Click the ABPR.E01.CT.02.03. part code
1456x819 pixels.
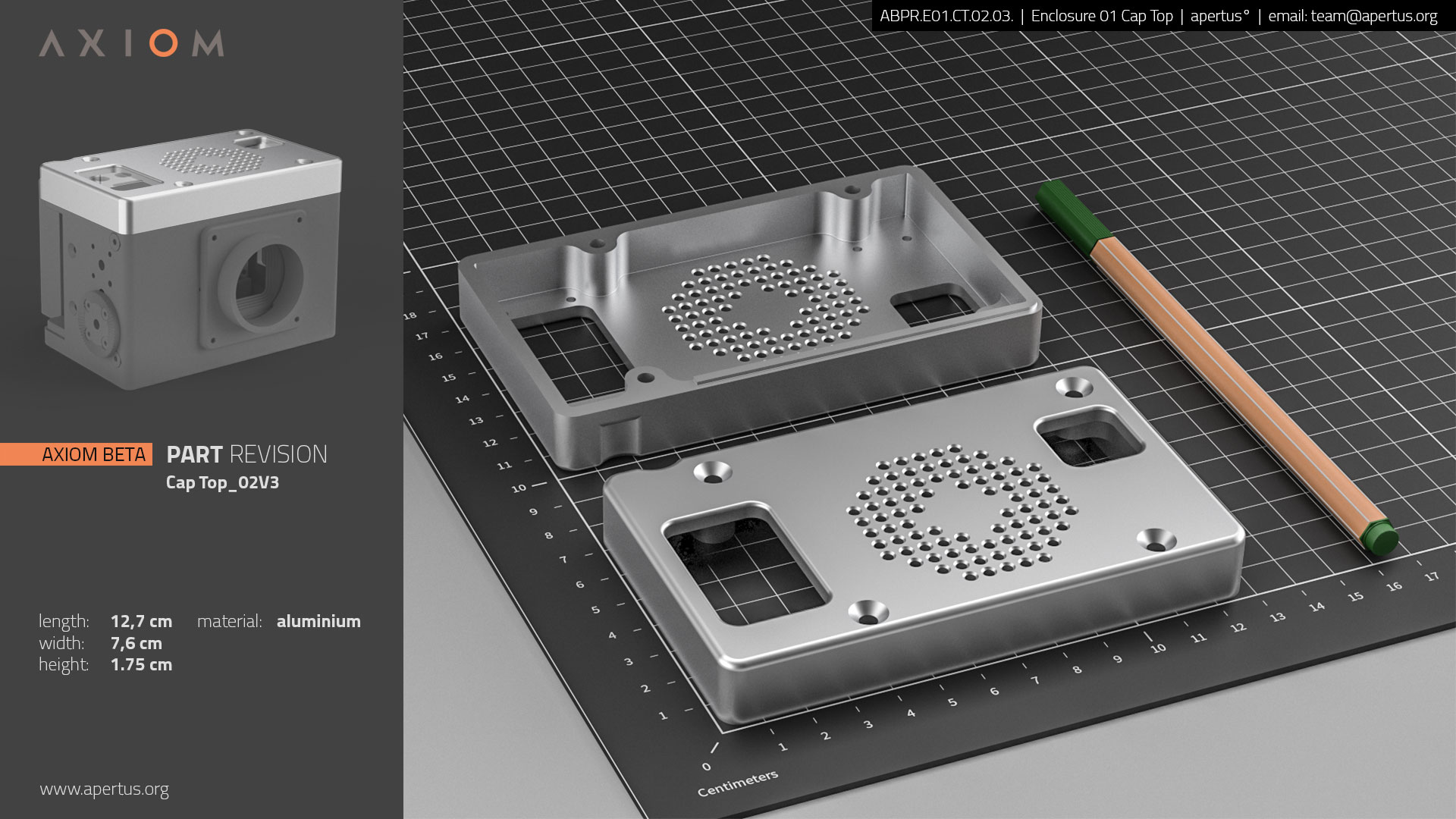[x=946, y=16]
